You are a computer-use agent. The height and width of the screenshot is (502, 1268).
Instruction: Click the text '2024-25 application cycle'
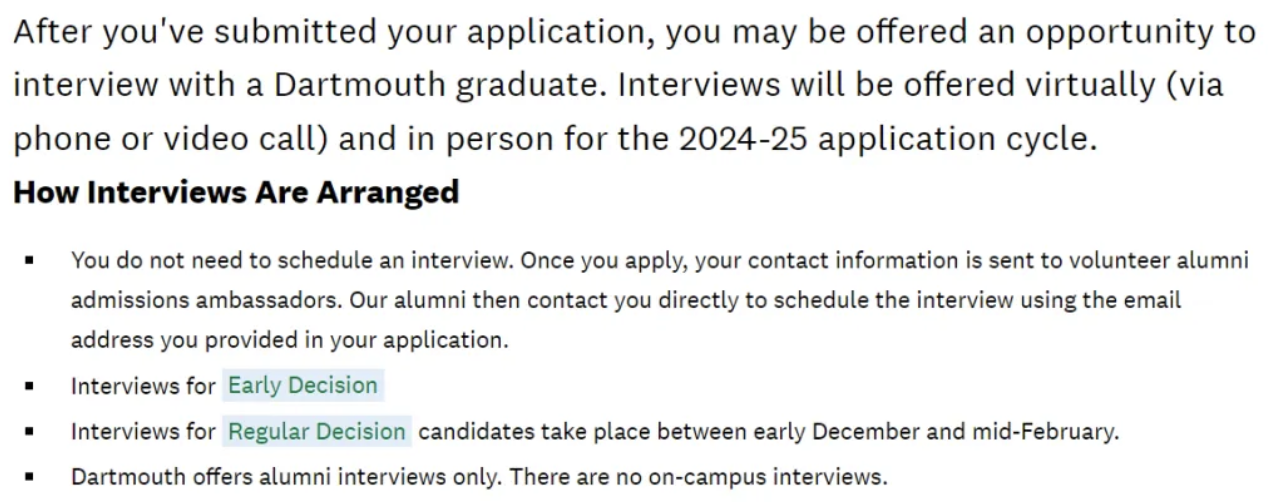886,138
